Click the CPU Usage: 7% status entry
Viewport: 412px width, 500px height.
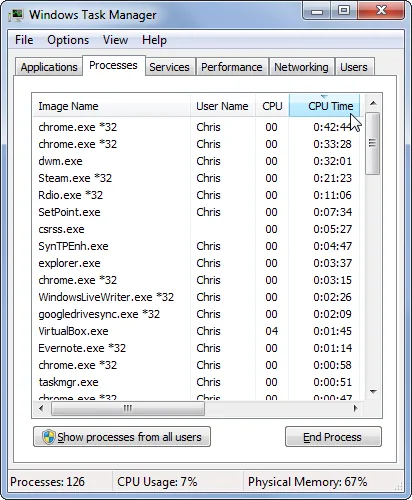157,482
